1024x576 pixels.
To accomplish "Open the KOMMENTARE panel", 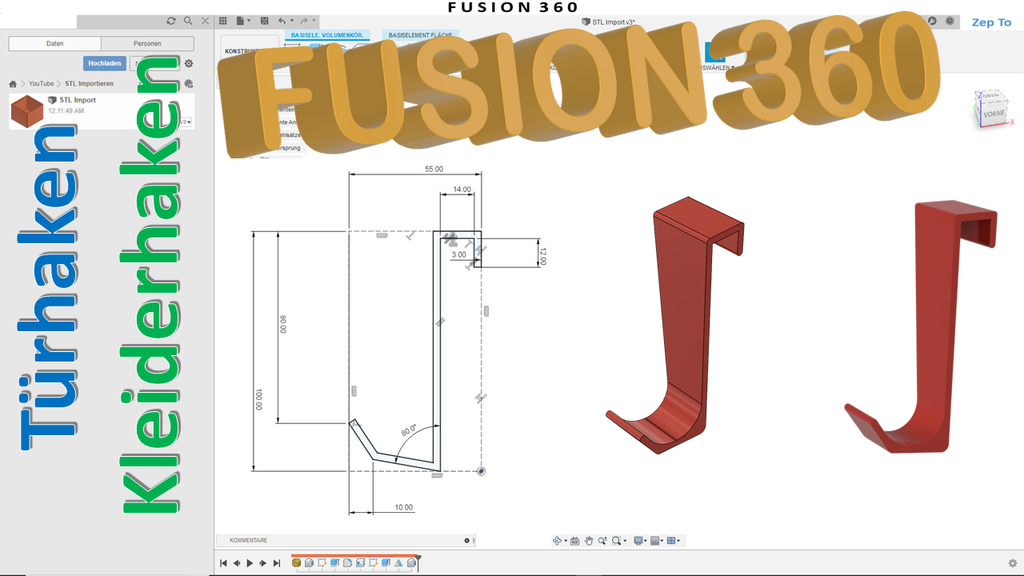I will [248, 541].
